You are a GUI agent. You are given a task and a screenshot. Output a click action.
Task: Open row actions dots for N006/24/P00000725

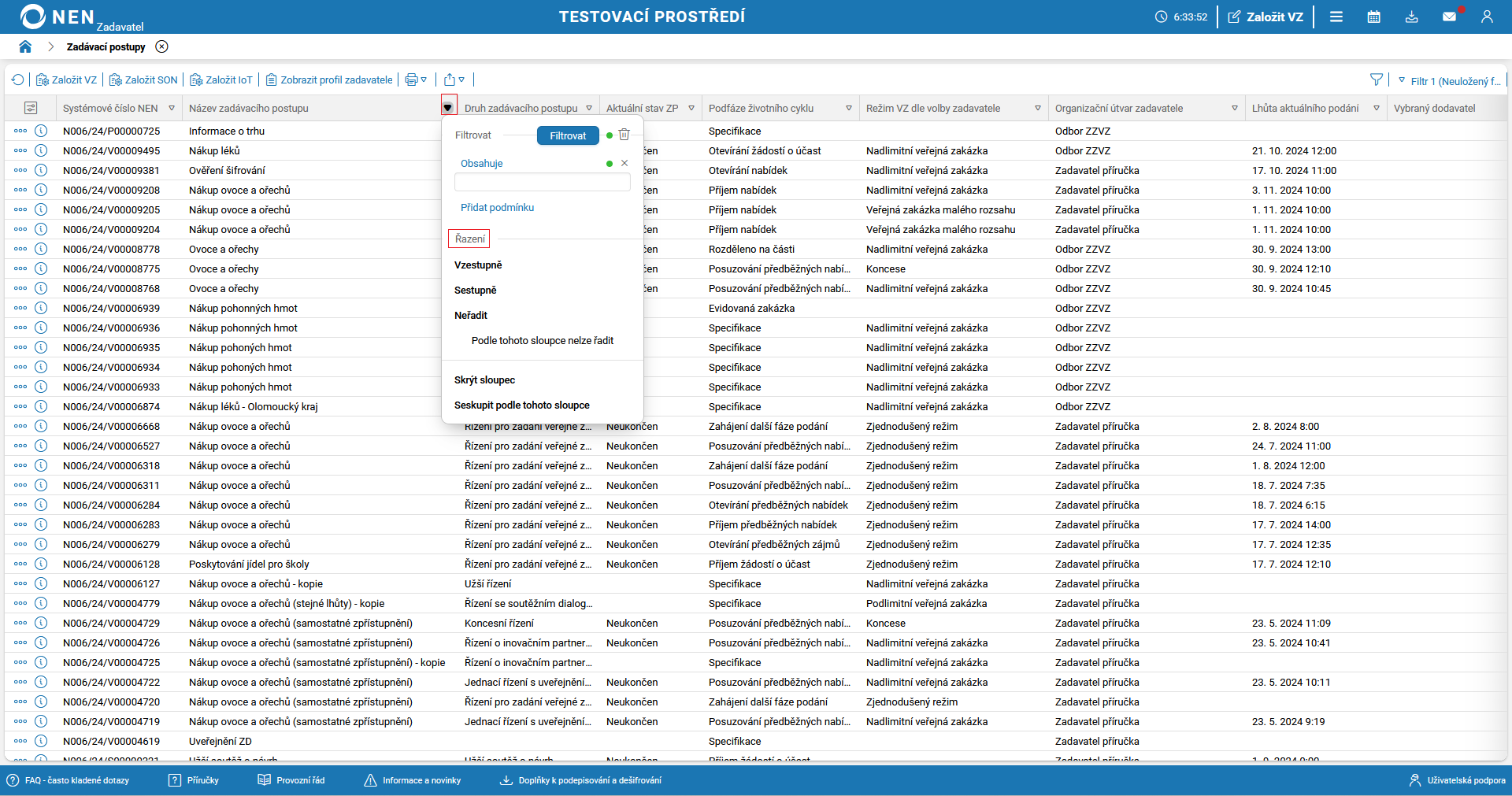[x=20, y=131]
